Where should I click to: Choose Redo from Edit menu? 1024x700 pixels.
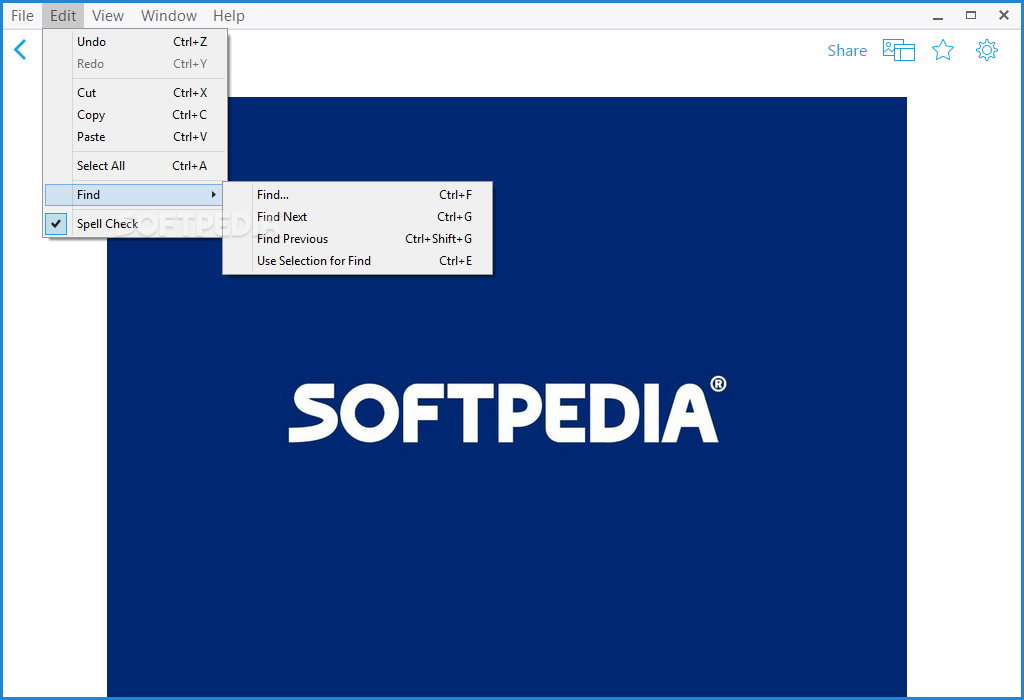[x=136, y=64]
